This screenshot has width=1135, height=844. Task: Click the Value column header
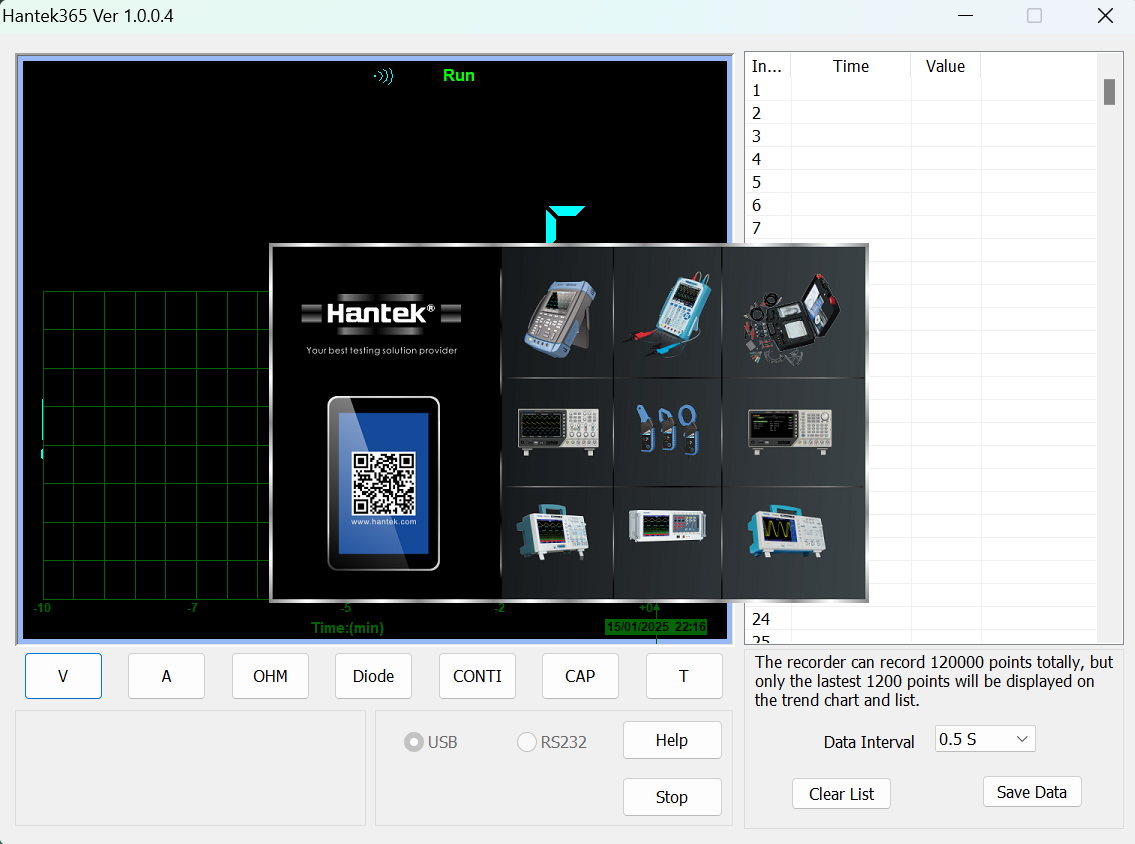(x=945, y=66)
